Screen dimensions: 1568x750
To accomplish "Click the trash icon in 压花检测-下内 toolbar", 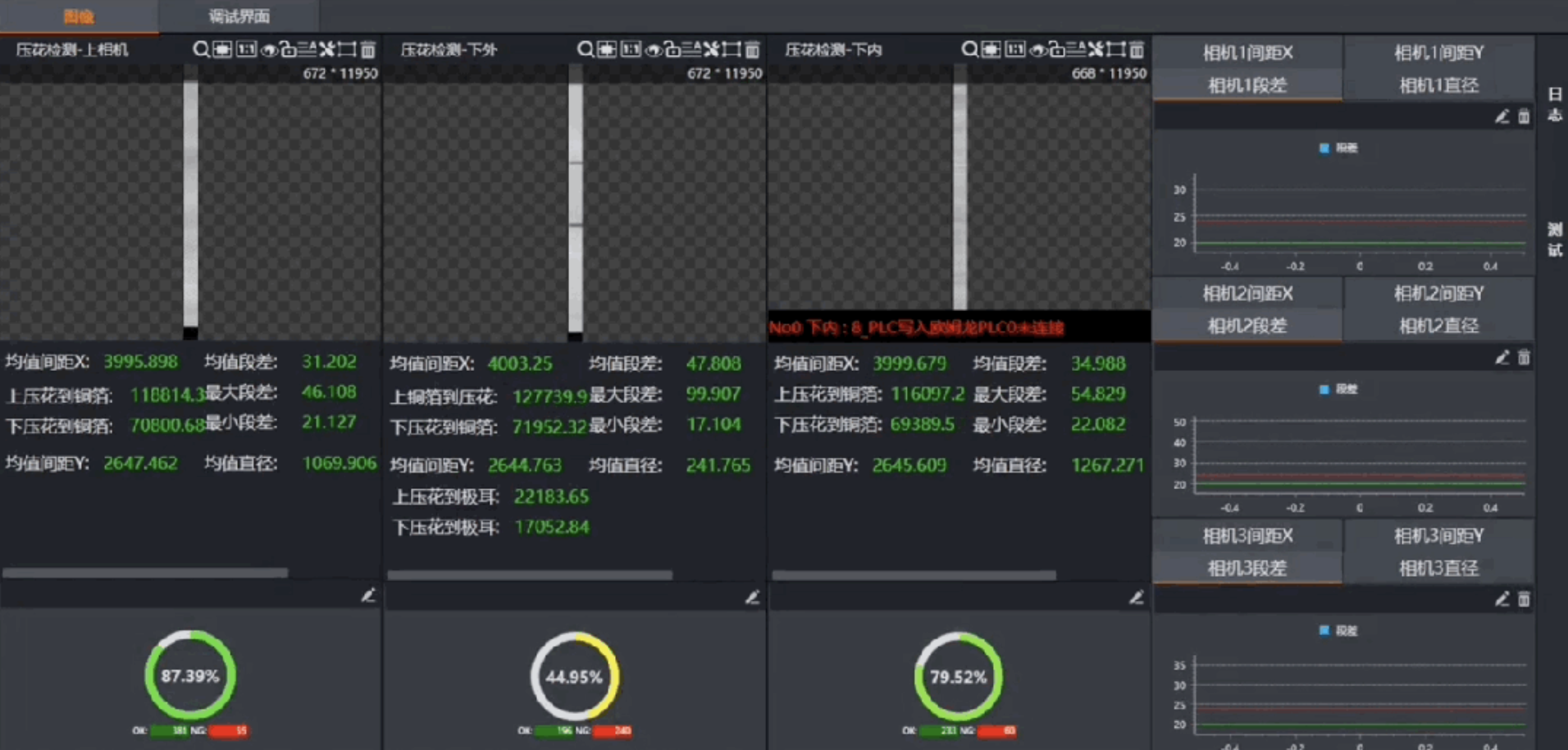I will (1137, 50).
